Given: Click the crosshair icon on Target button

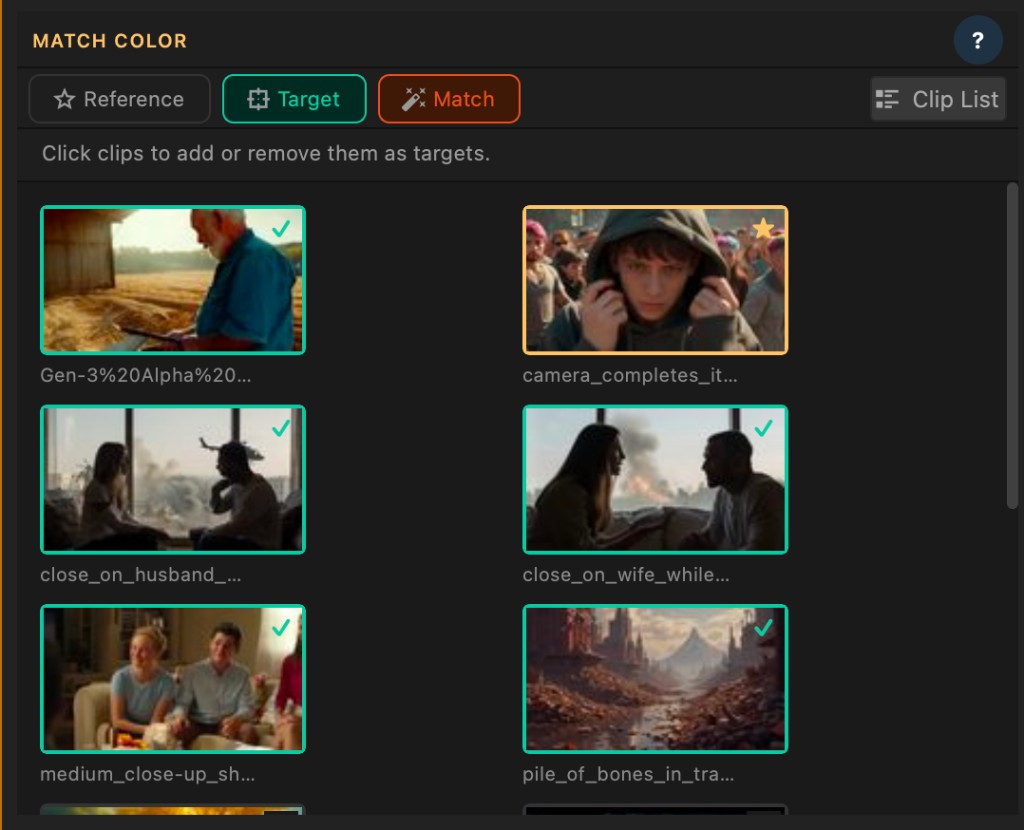Looking at the screenshot, I should (258, 99).
